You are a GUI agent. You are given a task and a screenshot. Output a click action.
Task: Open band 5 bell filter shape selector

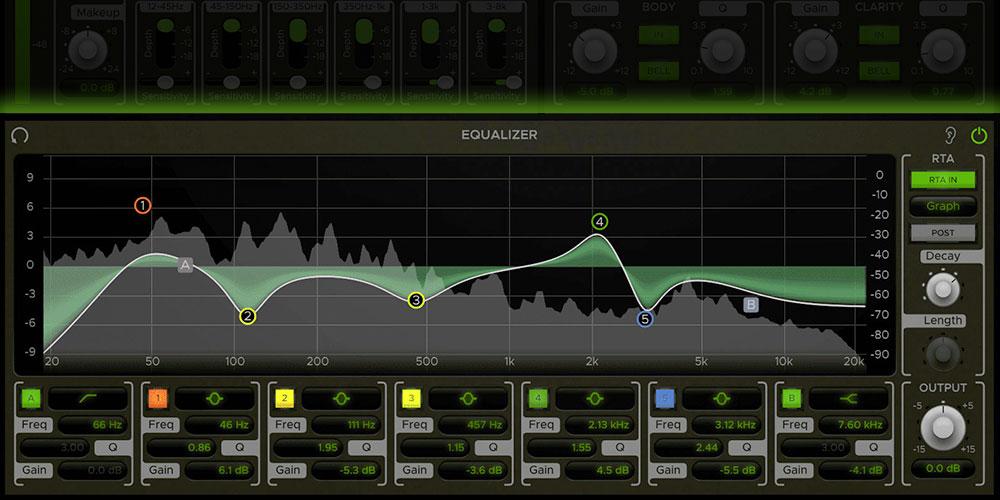point(722,399)
